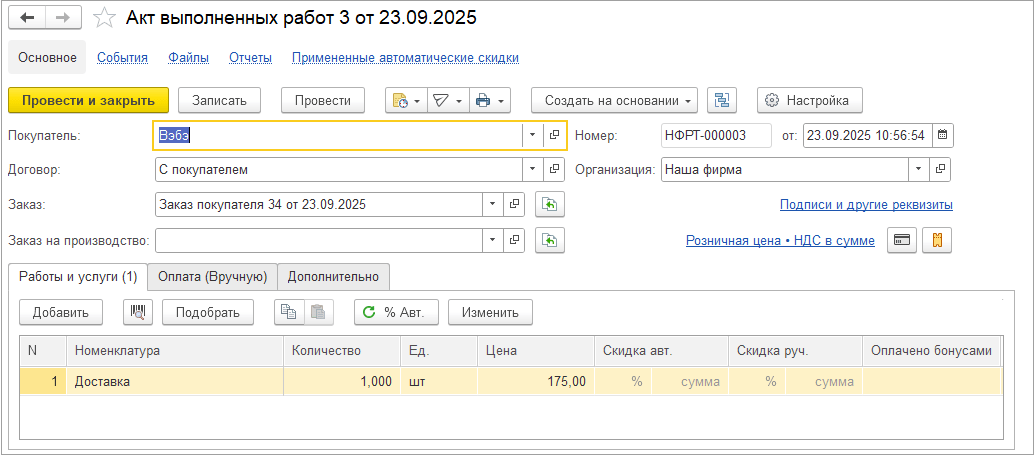Open Розничная цена • НДС в сумме link
1034x455 pixels.
[x=780, y=241]
